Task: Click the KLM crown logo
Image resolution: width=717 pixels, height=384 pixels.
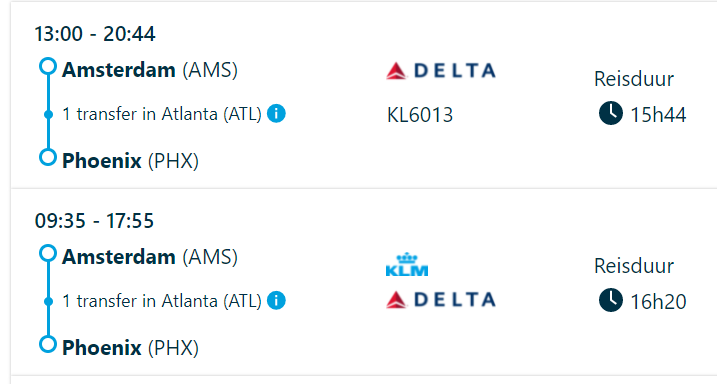Action: pyautogui.click(x=407, y=265)
